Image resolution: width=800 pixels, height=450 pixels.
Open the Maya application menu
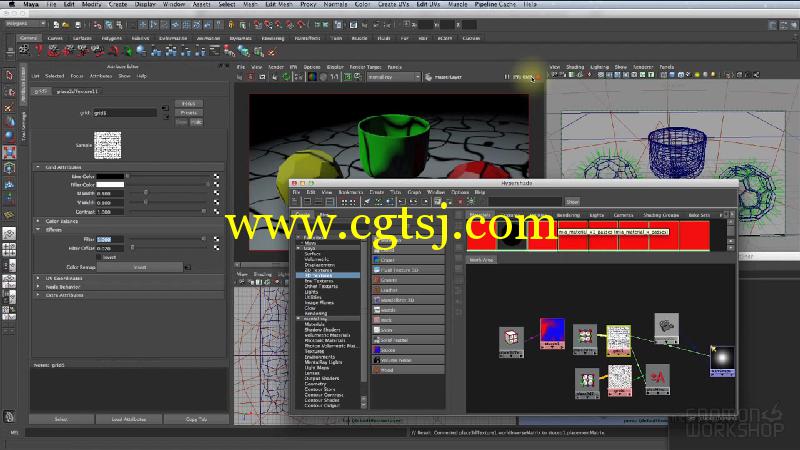coord(31,4)
